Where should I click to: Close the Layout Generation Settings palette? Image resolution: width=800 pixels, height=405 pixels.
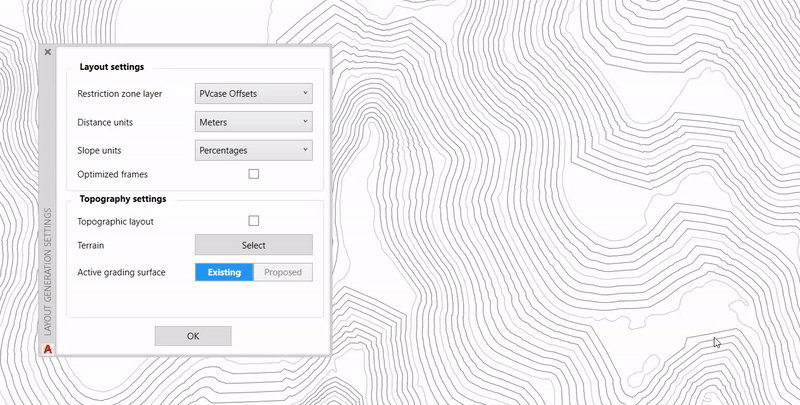pos(47,52)
